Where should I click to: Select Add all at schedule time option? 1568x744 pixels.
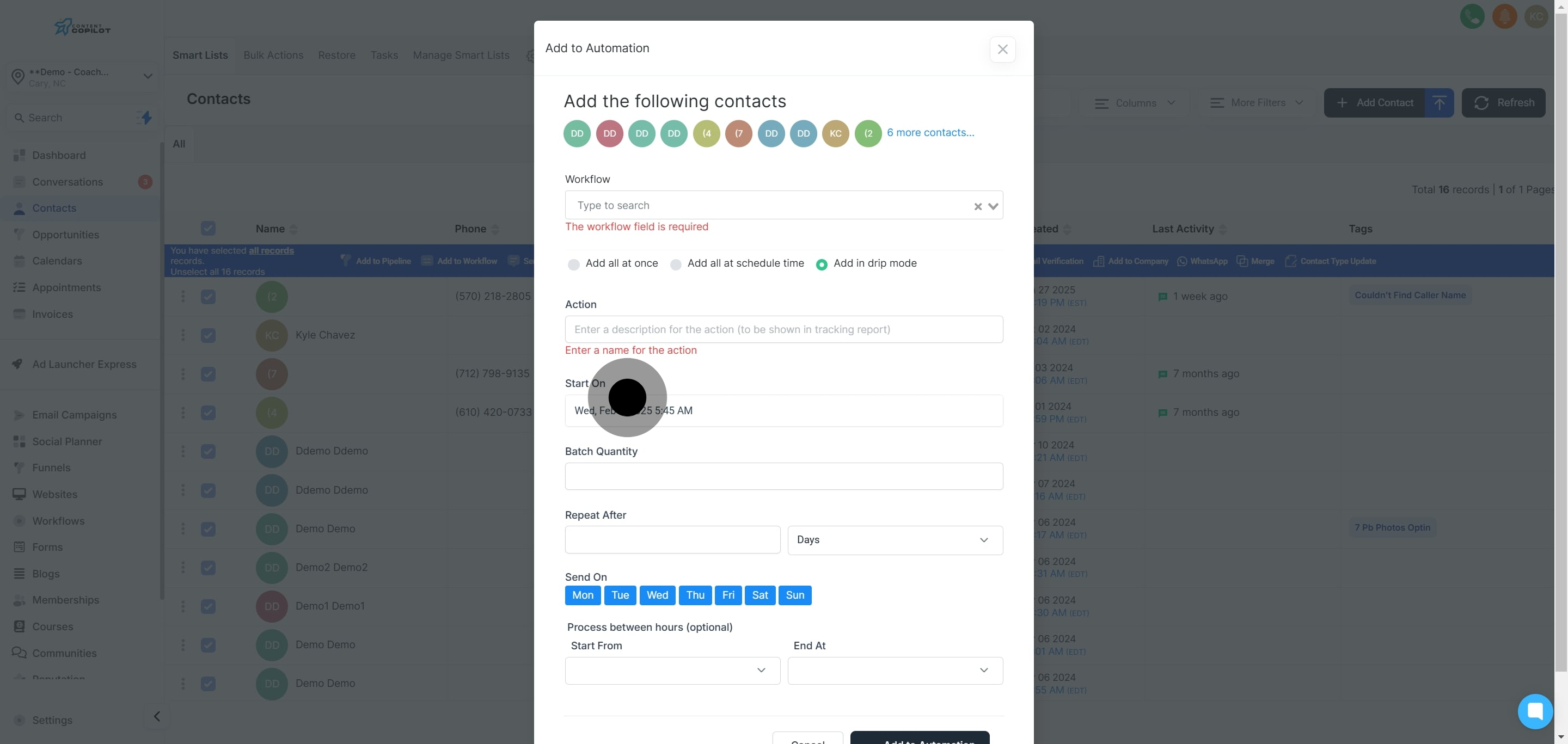pos(676,264)
